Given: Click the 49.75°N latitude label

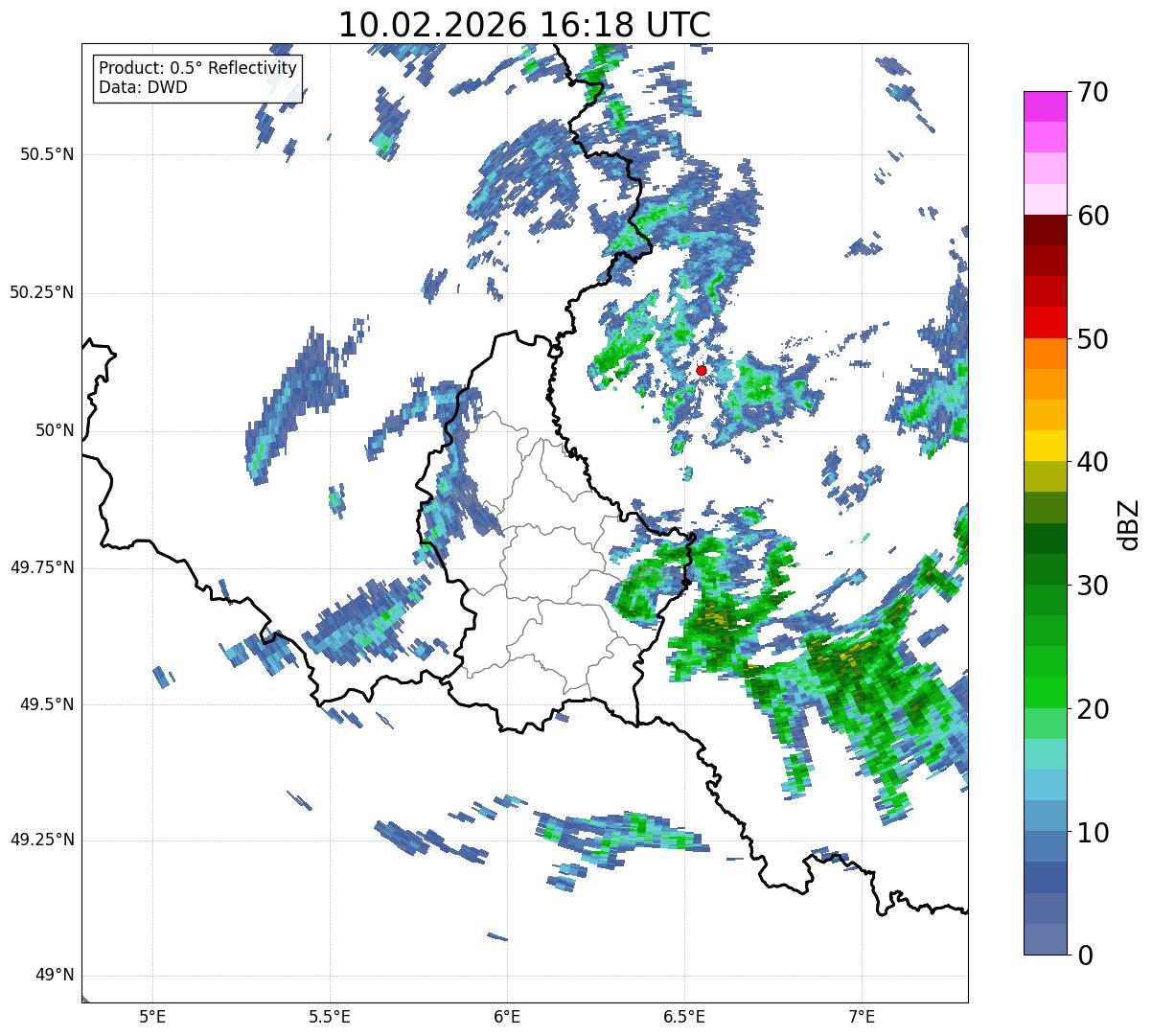Looking at the screenshot, I should point(41,567).
